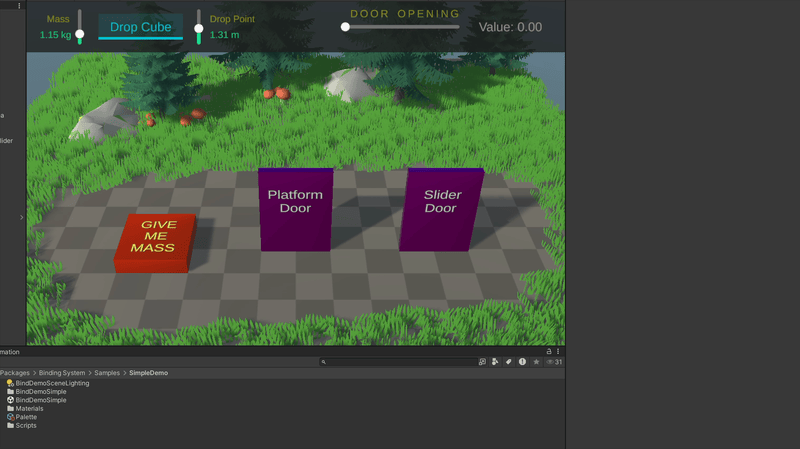
Task: Open the Materials folder
Action: [29, 408]
